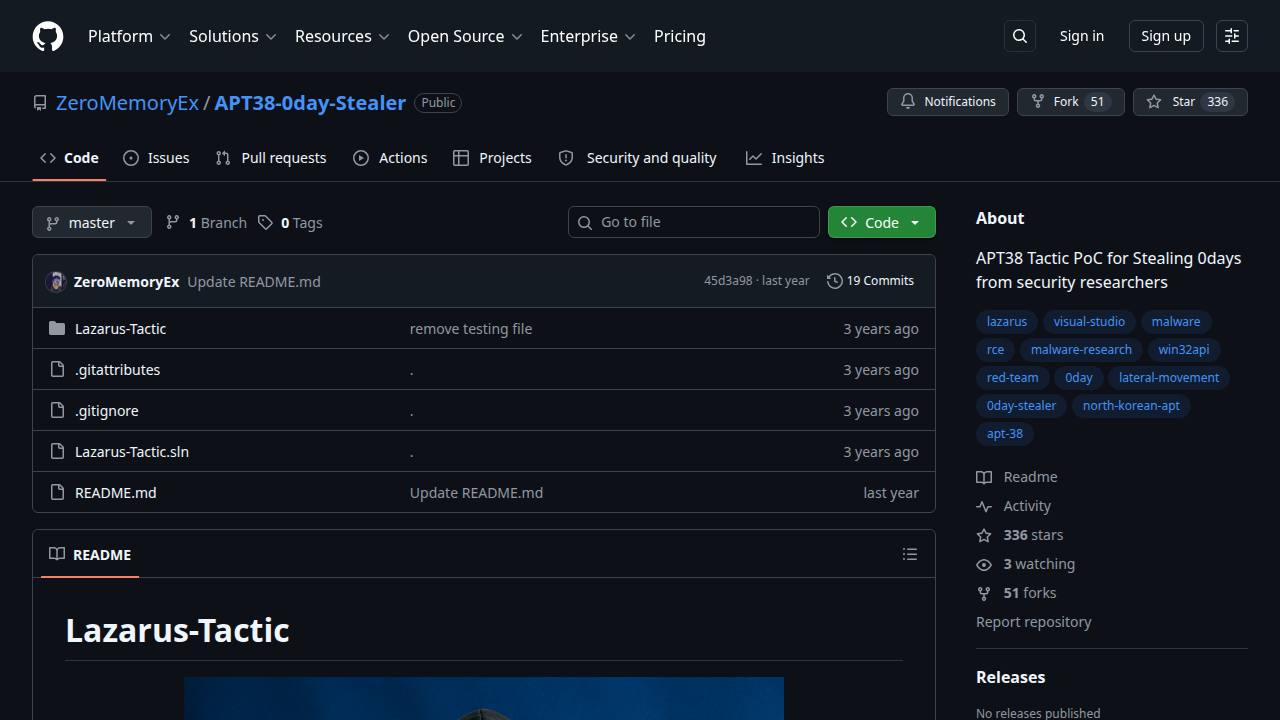
Task: Click the .gitignore file icon
Action: 57,411
